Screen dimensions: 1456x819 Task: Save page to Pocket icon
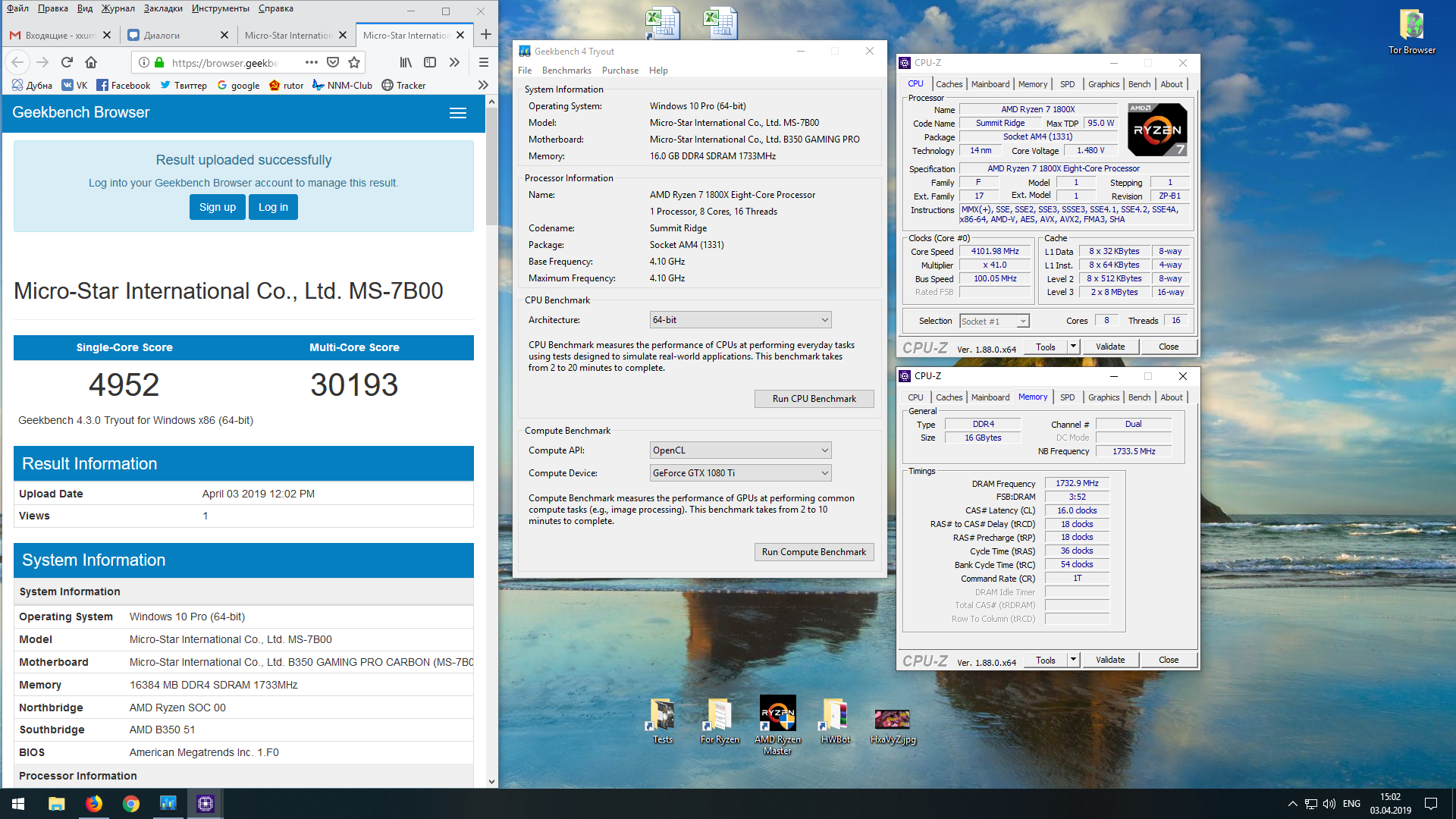pos(333,62)
